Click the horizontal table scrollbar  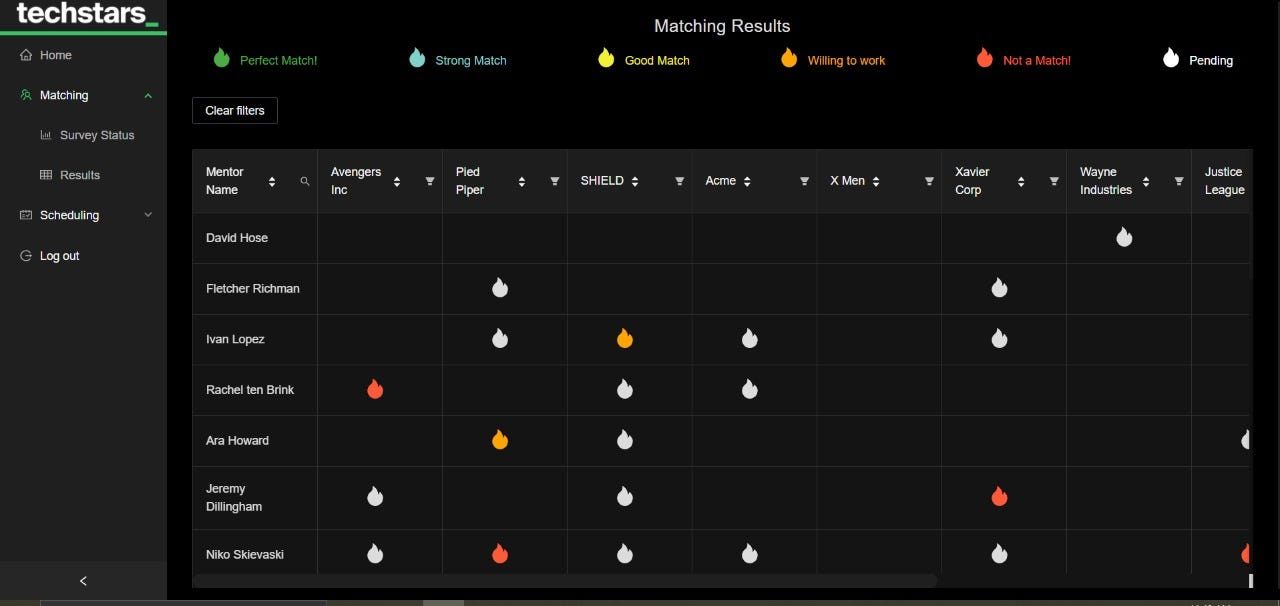pos(565,581)
